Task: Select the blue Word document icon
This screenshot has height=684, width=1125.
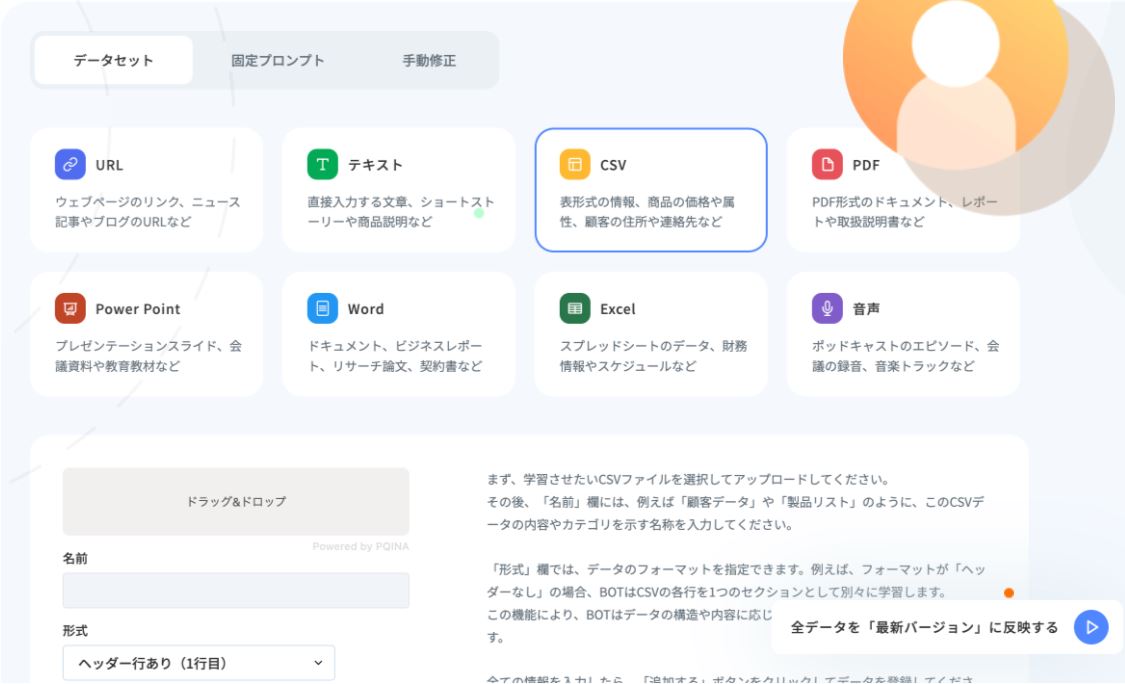Action: [322, 309]
